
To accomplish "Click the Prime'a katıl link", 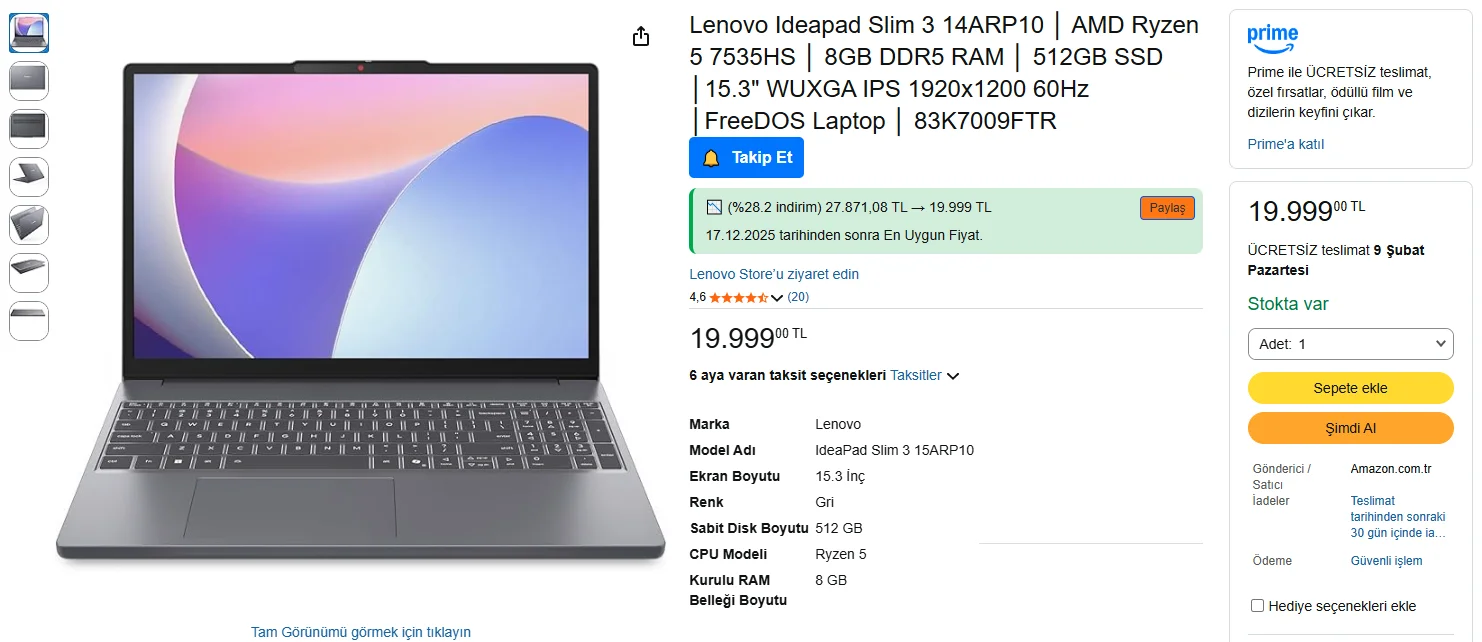I will pyautogui.click(x=1286, y=144).
